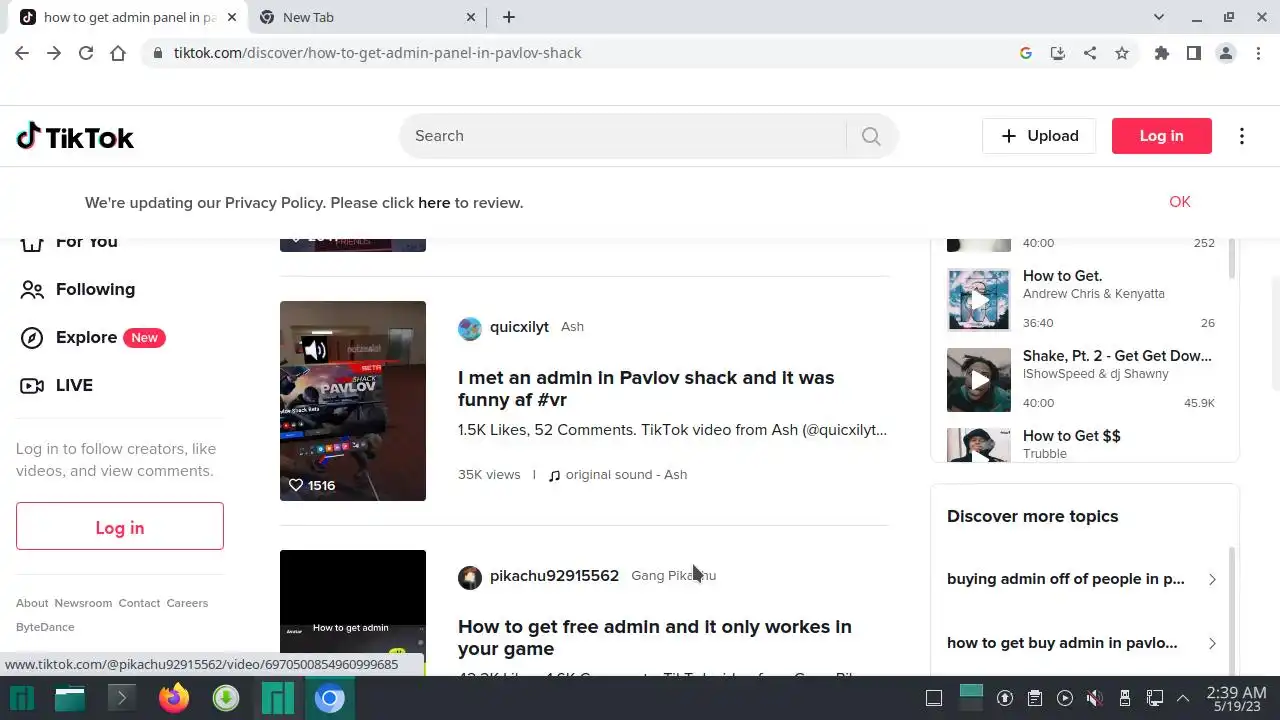Click the quicxilyt username
This screenshot has width=1280, height=720.
click(519, 327)
